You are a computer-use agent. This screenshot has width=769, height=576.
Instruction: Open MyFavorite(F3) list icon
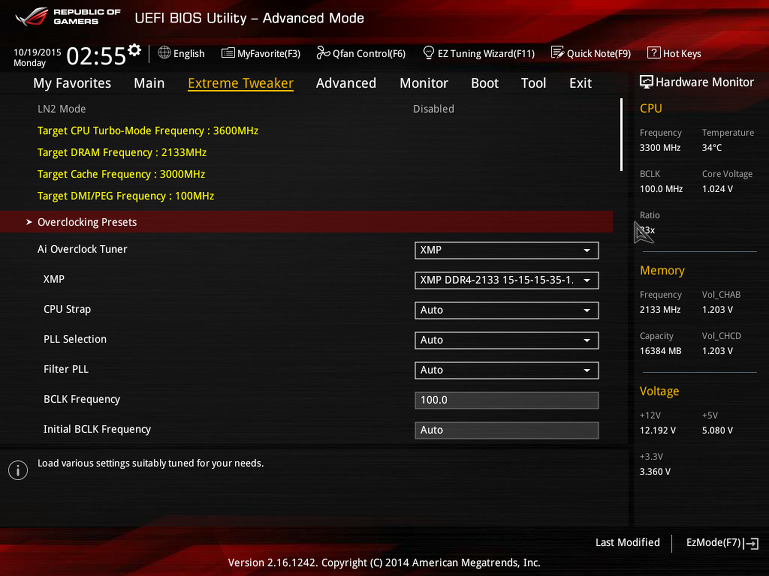228,53
